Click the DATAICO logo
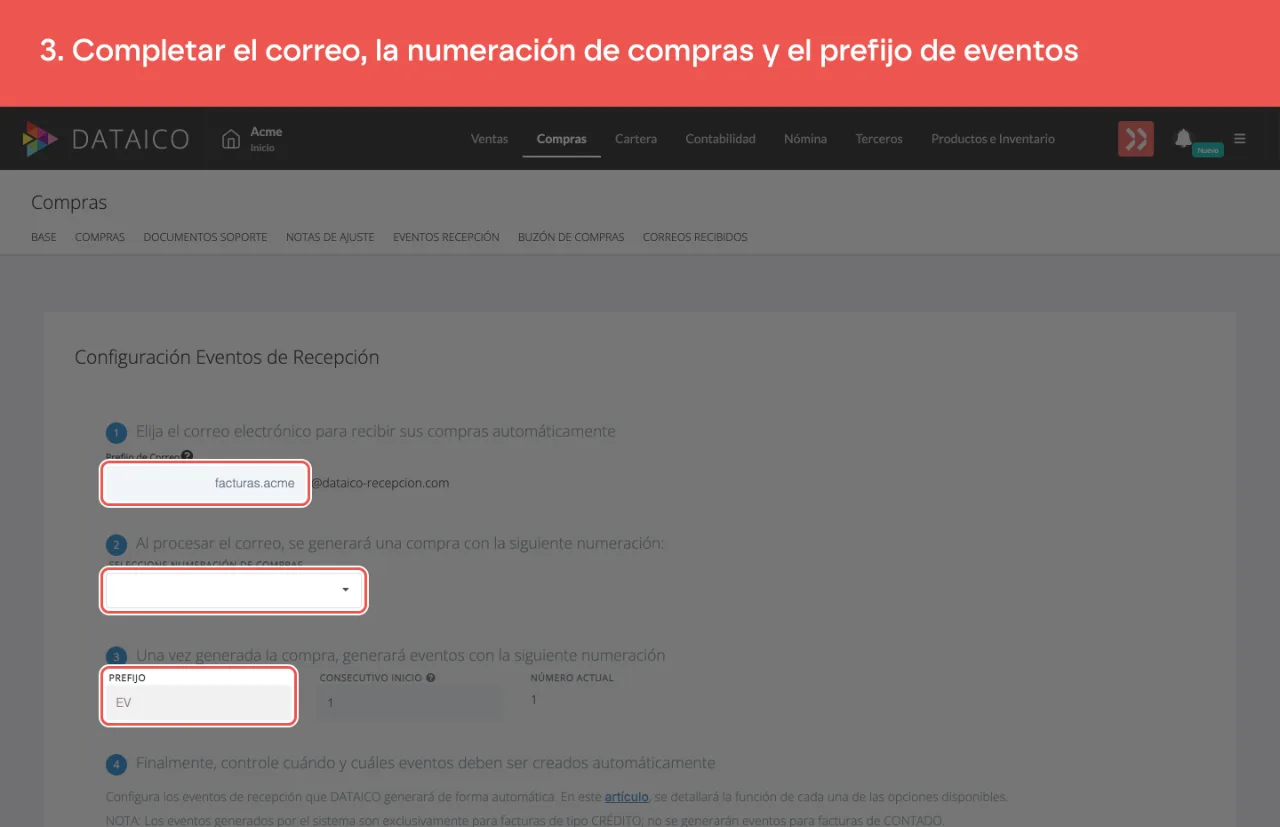Screen dimensions: 1280x827 tap(106, 139)
